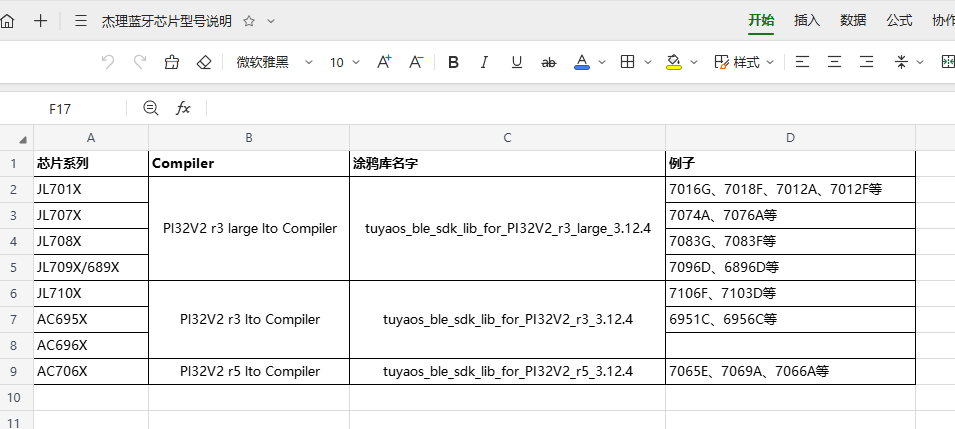
Task: Click the 芯片系列 header cell
Action: coord(91,164)
